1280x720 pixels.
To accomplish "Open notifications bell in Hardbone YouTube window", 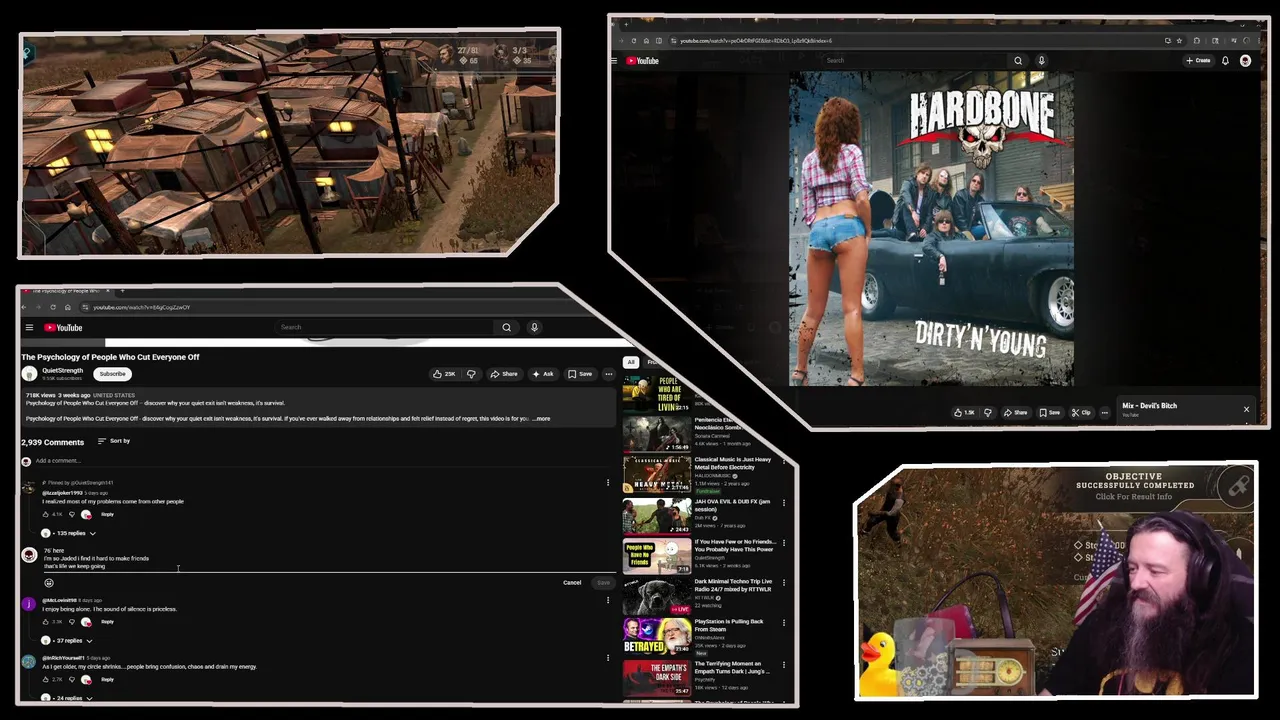I will coord(1225,61).
